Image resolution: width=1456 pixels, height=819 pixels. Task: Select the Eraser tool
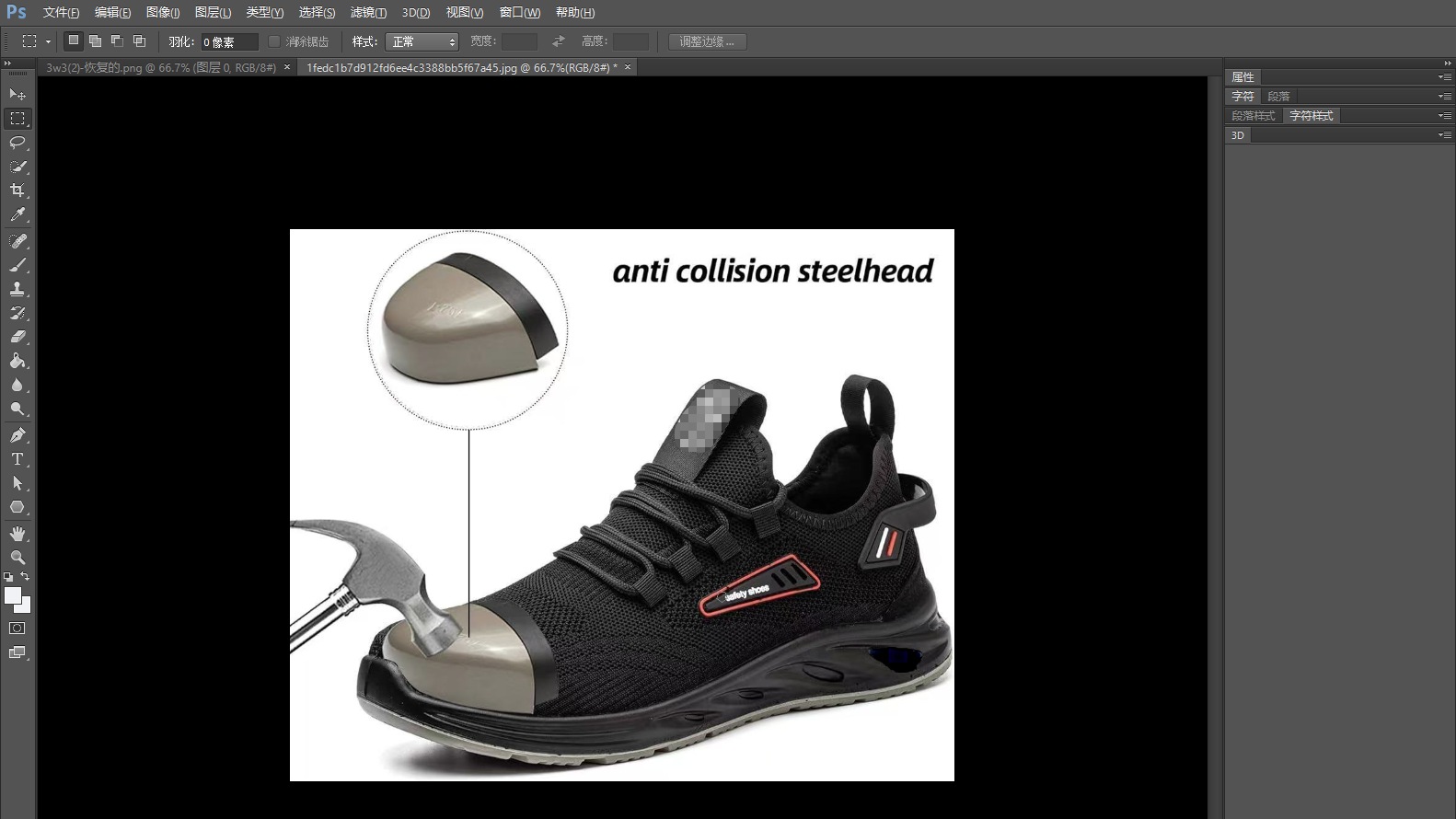tap(17, 337)
